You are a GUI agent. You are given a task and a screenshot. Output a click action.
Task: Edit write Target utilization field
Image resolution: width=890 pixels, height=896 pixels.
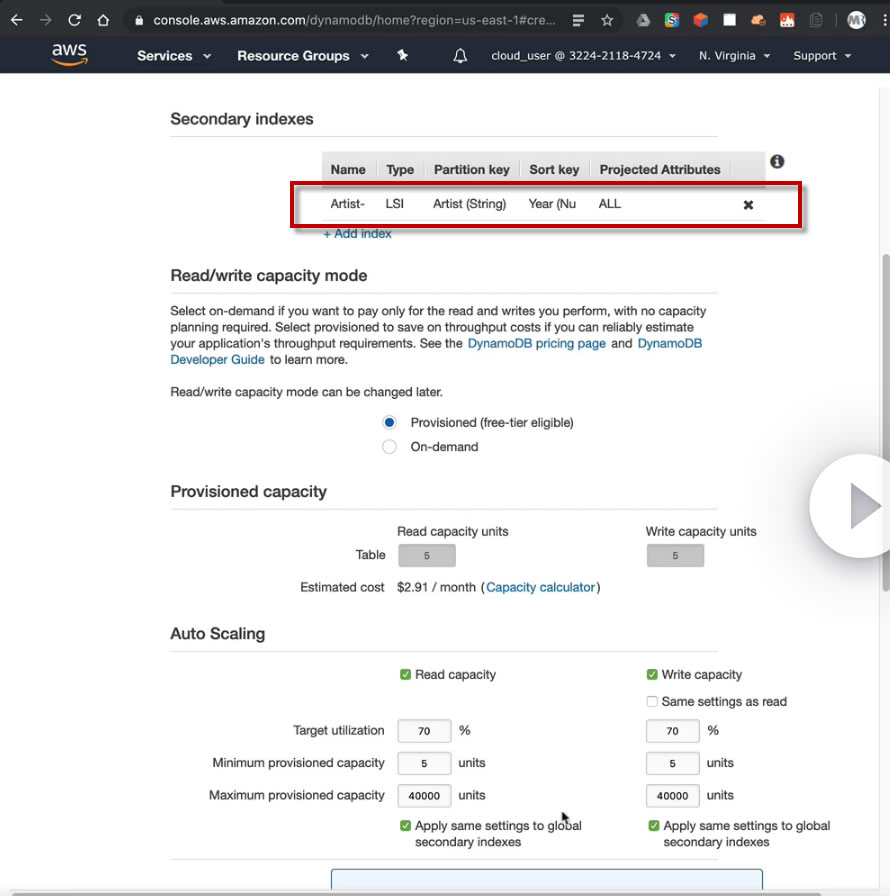click(672, 731)
